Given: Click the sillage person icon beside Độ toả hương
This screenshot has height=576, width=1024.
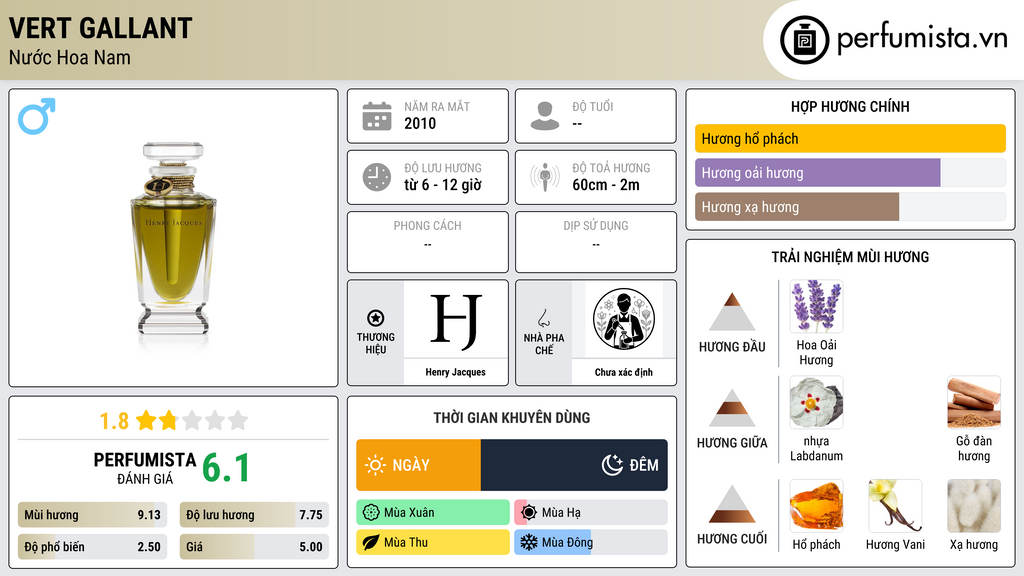Looking at the screenshot, I should tap(545, 177).
